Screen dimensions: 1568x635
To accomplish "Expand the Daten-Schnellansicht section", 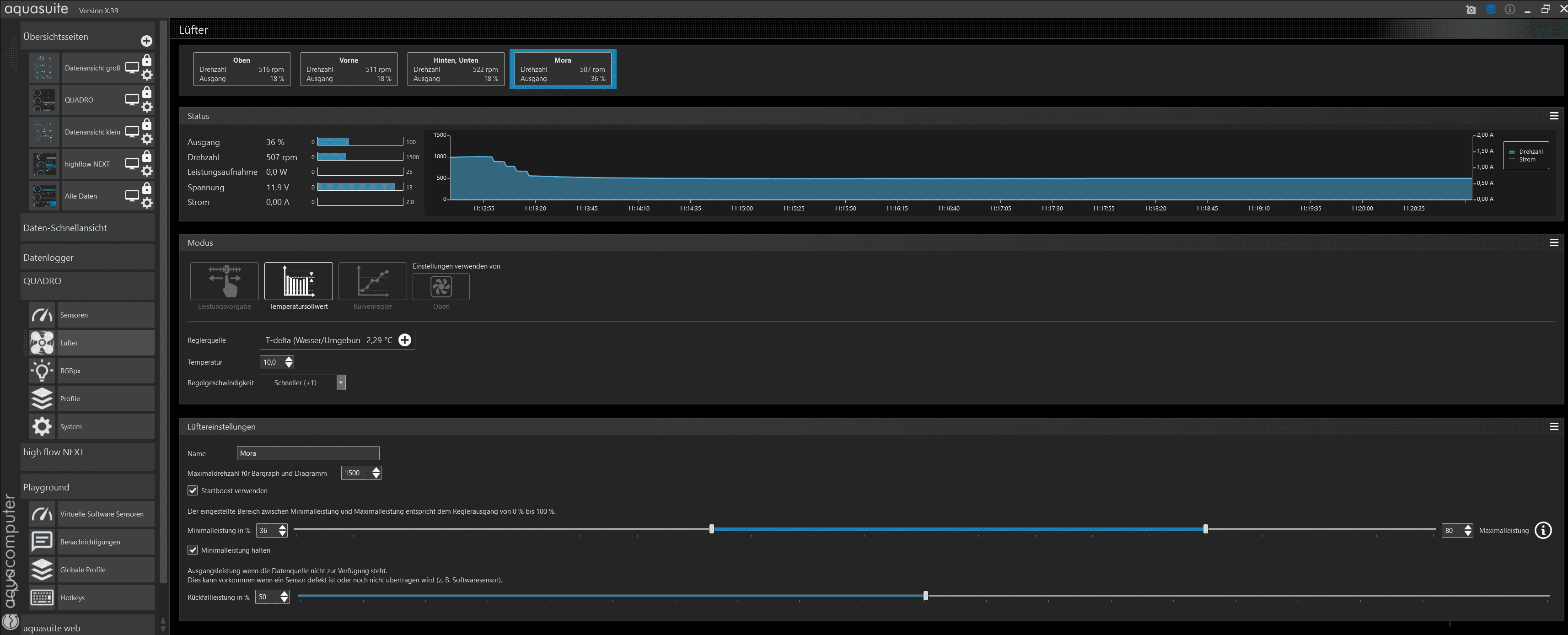I will 88,228.
